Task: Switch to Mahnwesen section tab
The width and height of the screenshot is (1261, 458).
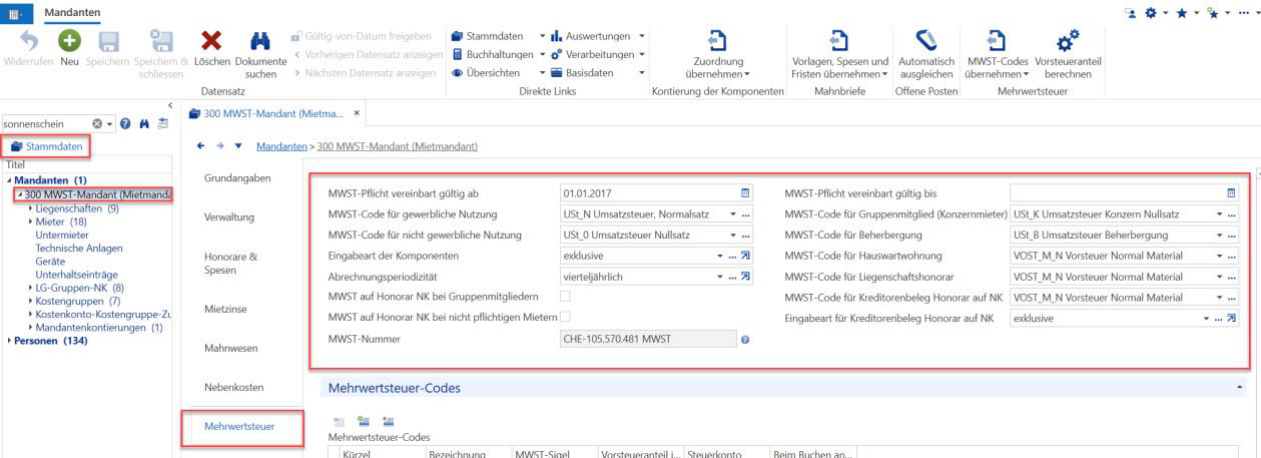Action: pos(231,348)
